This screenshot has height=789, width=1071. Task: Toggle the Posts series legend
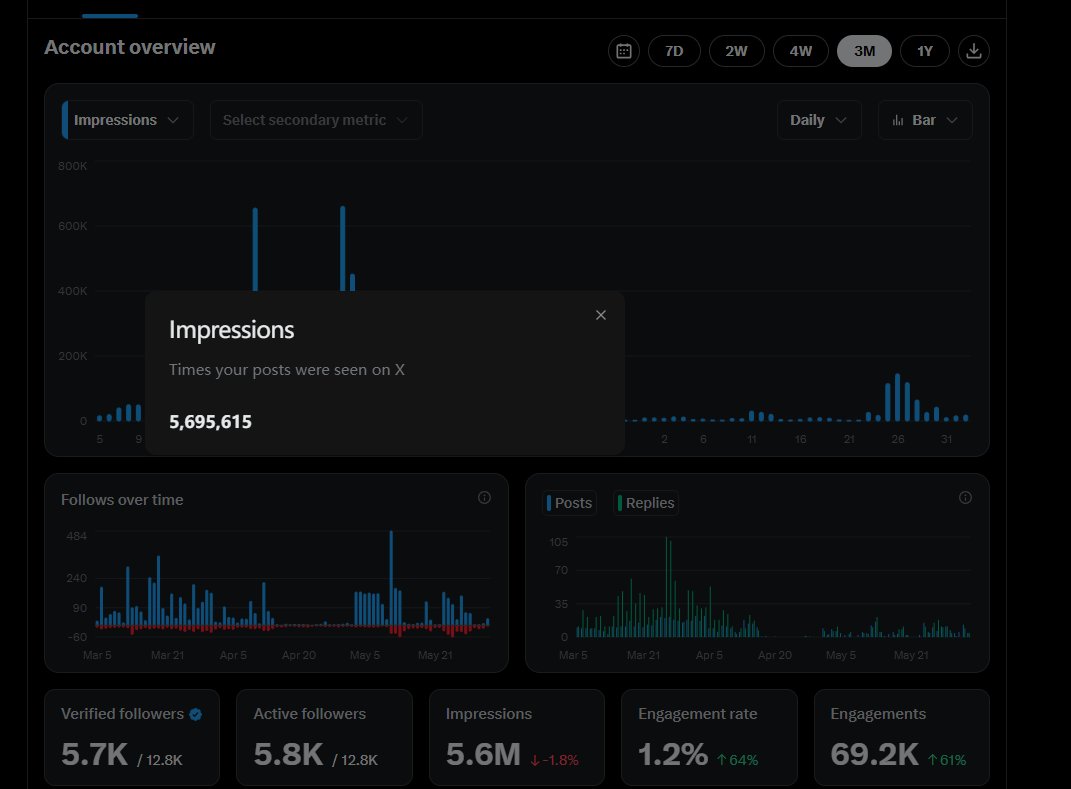tap(570, 503)
